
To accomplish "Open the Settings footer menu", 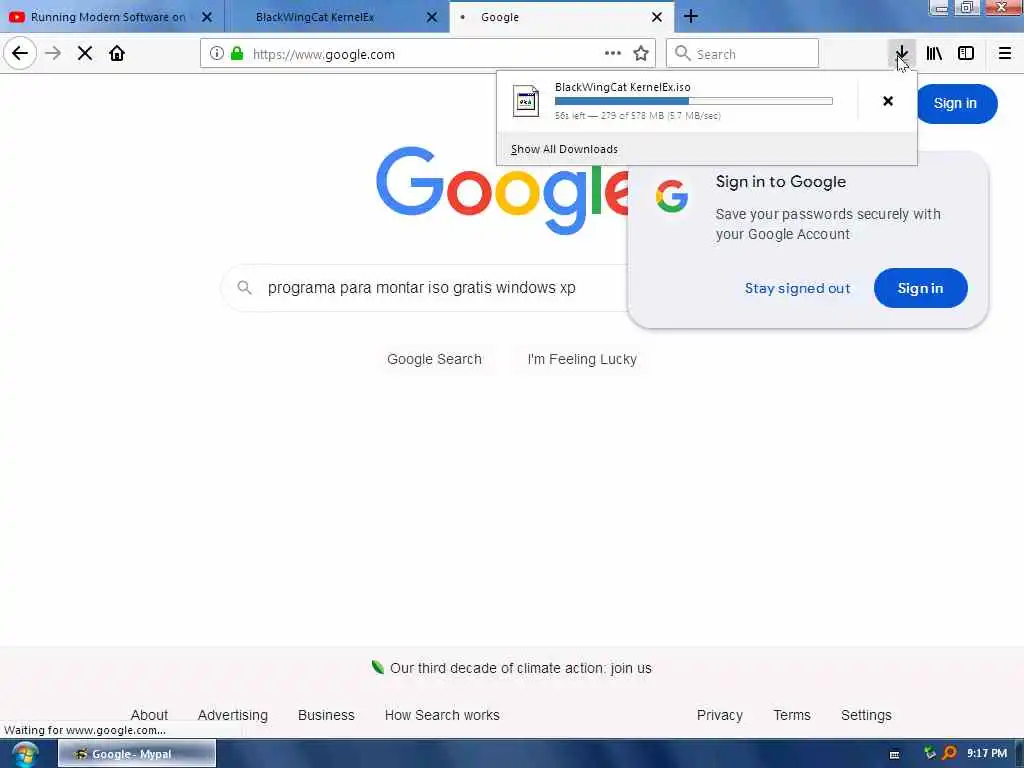I will [x=866, y=715].
